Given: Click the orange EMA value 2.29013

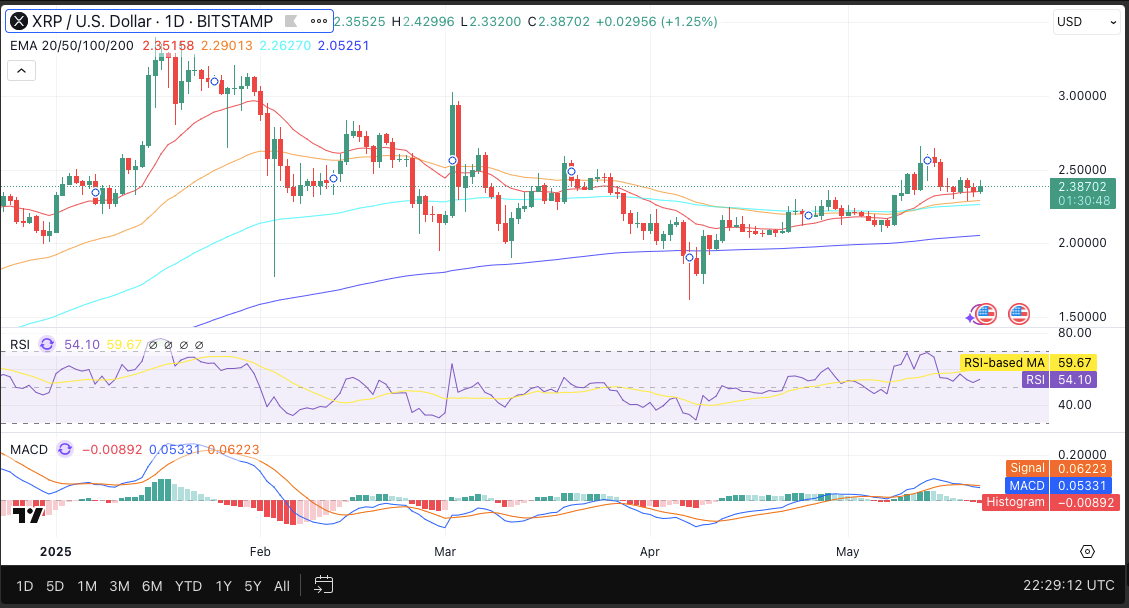Looking at the screenshot, I should click(227, 45).
